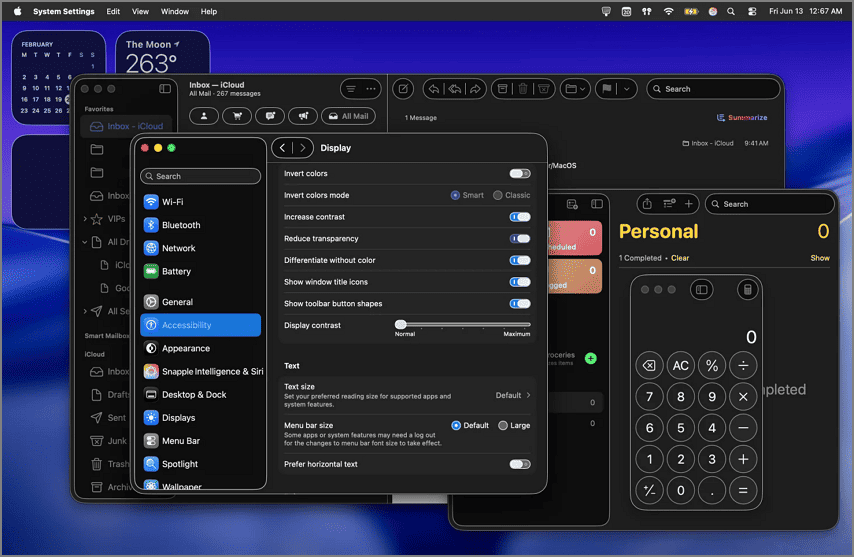
Task: Toggle the Reduce transparency switch
Action: [520, 238]
